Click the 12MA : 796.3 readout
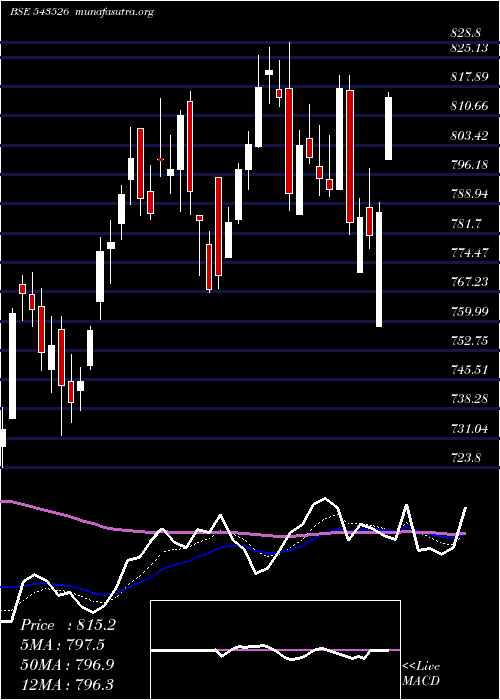This screenshot has width=500, height=700. 67,684
